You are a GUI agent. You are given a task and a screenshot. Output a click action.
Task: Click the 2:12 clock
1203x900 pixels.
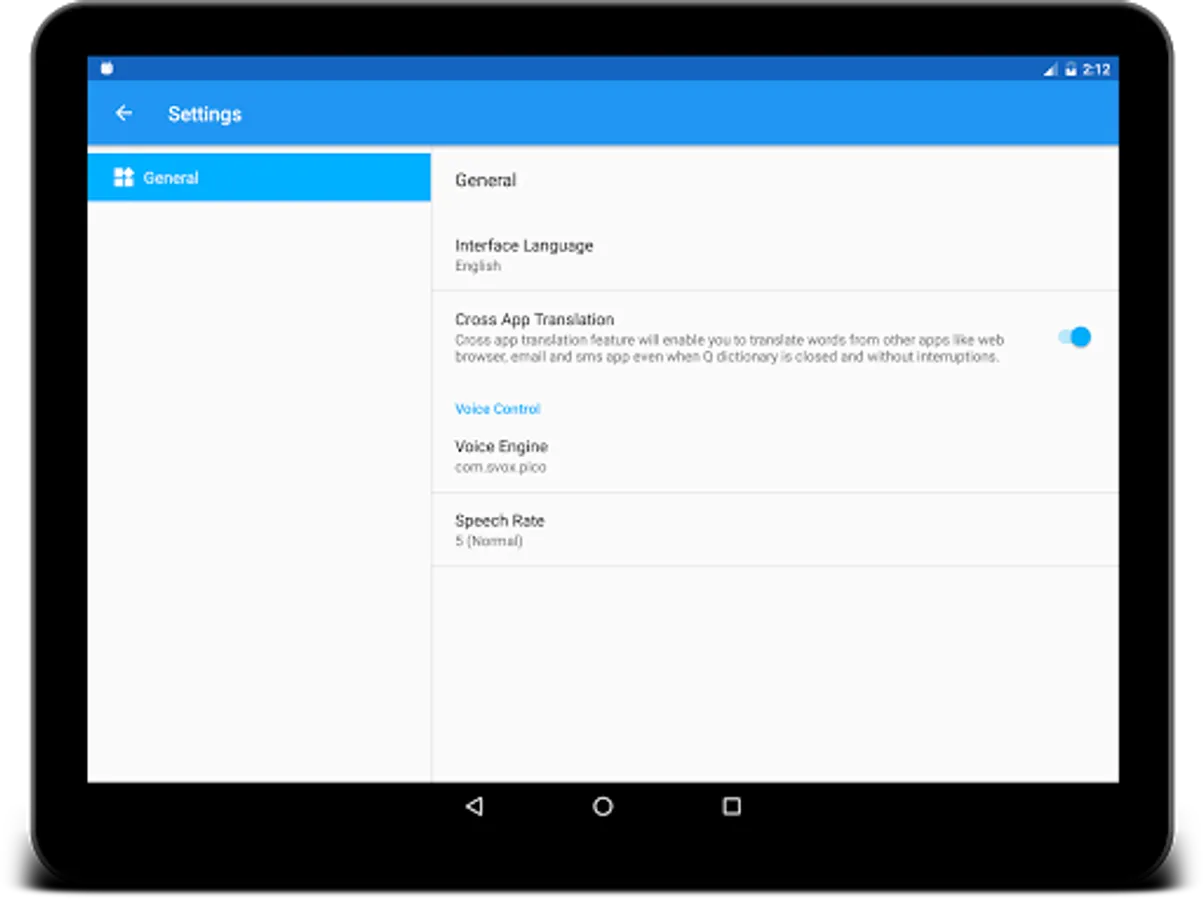pos(1097,69)
